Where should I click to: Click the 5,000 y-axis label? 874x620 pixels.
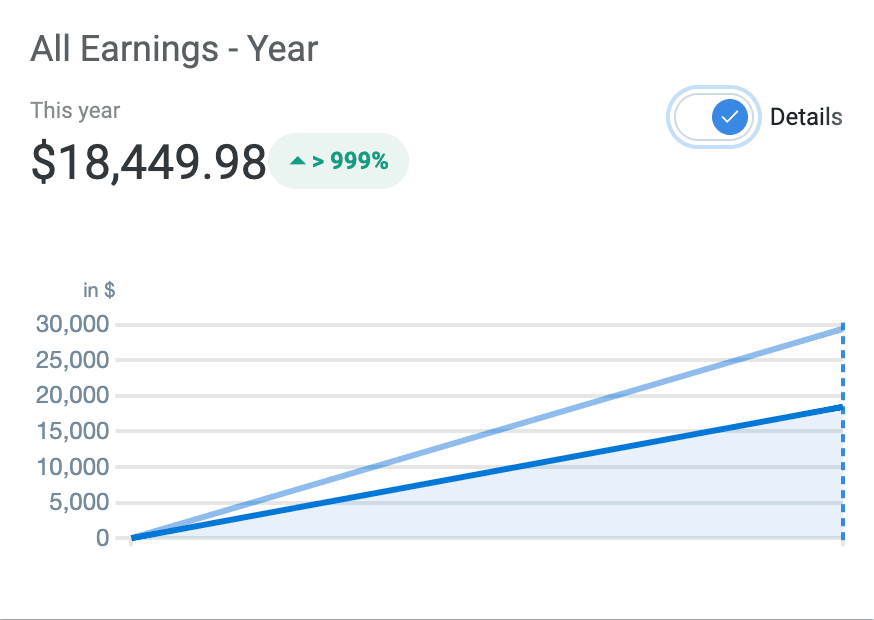point(78,502)
